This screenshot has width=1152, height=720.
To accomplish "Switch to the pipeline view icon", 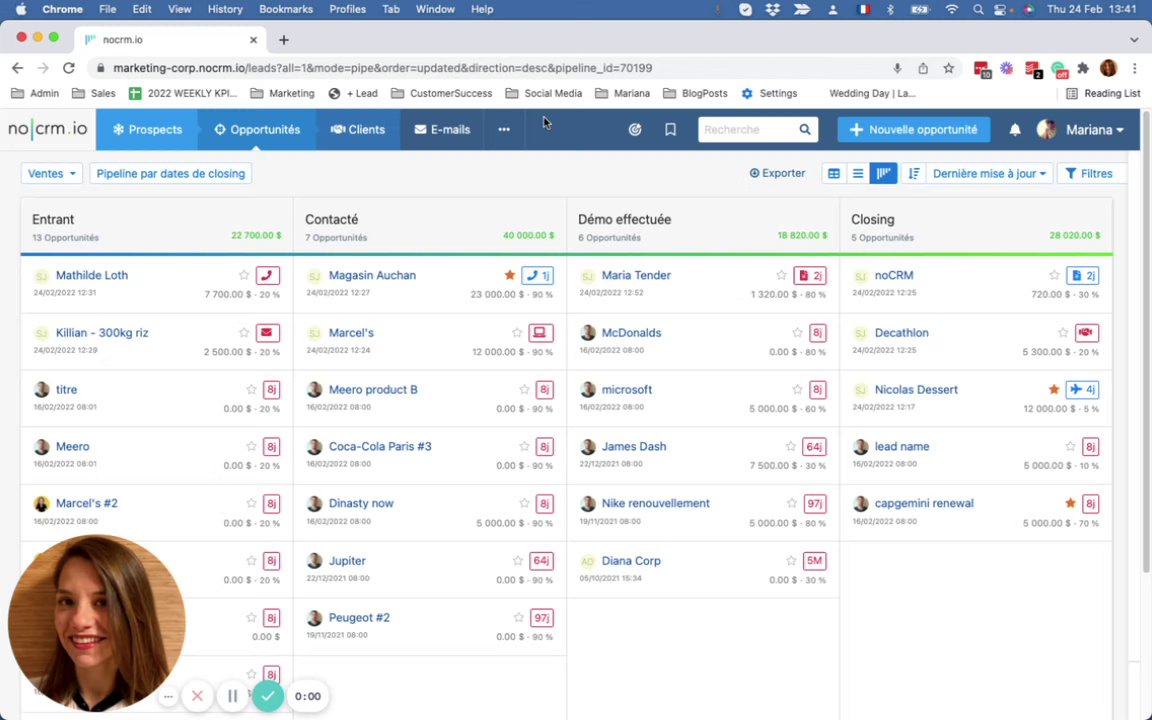I will 883,173.
